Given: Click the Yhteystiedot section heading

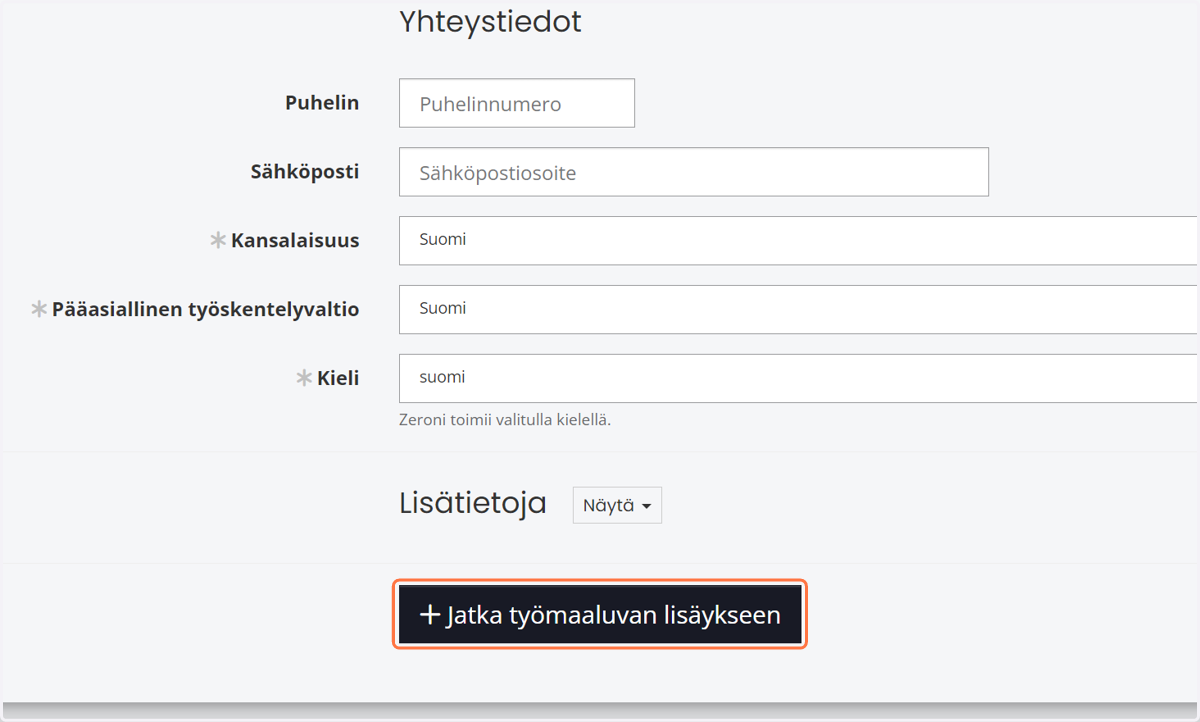Looking at the screenshot, I should pyautogui.click(x=490, y=21).
